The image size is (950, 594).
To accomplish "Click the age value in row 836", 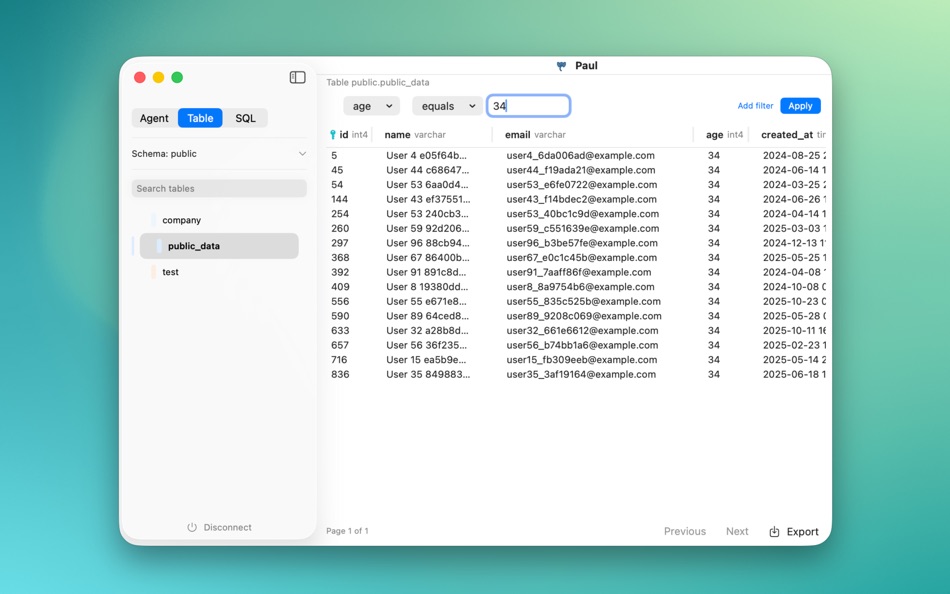I will click(x=714, y=374).
